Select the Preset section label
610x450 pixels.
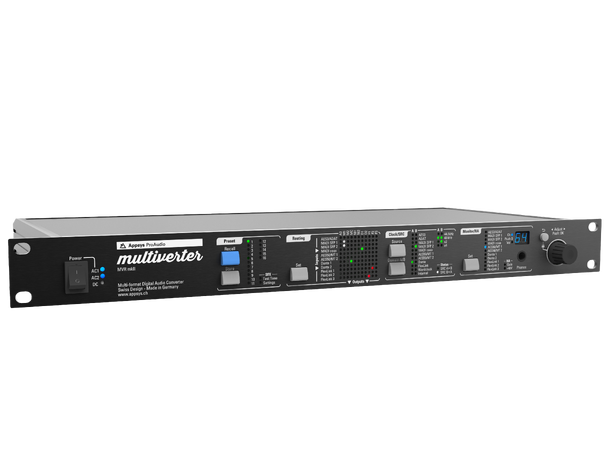click(230, 241)
